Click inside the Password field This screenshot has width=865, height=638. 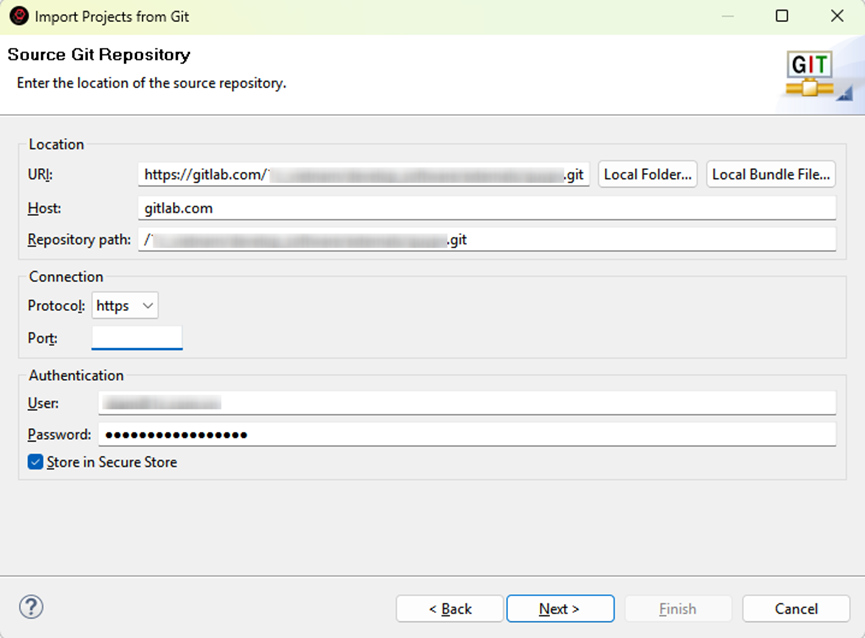tap(466, 435)
